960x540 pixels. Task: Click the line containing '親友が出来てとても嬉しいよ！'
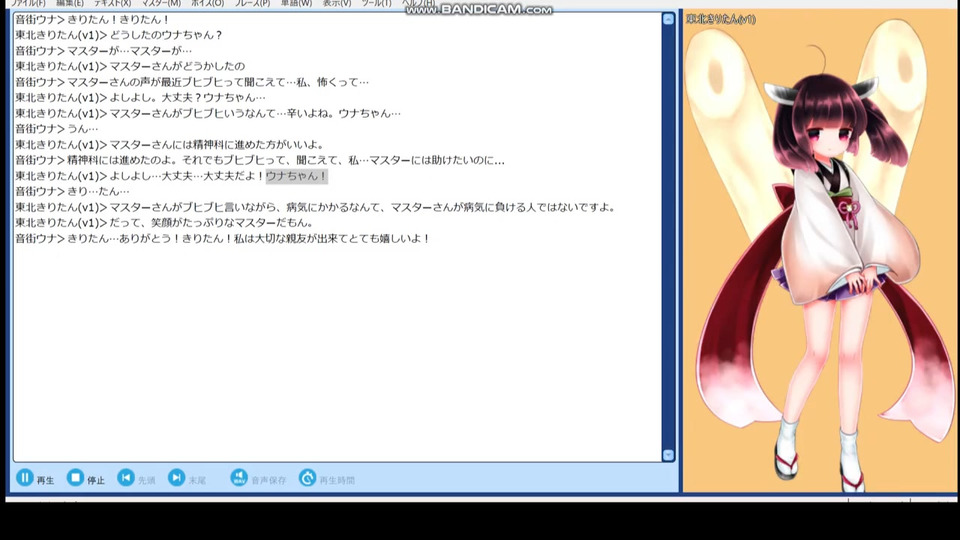223,239
